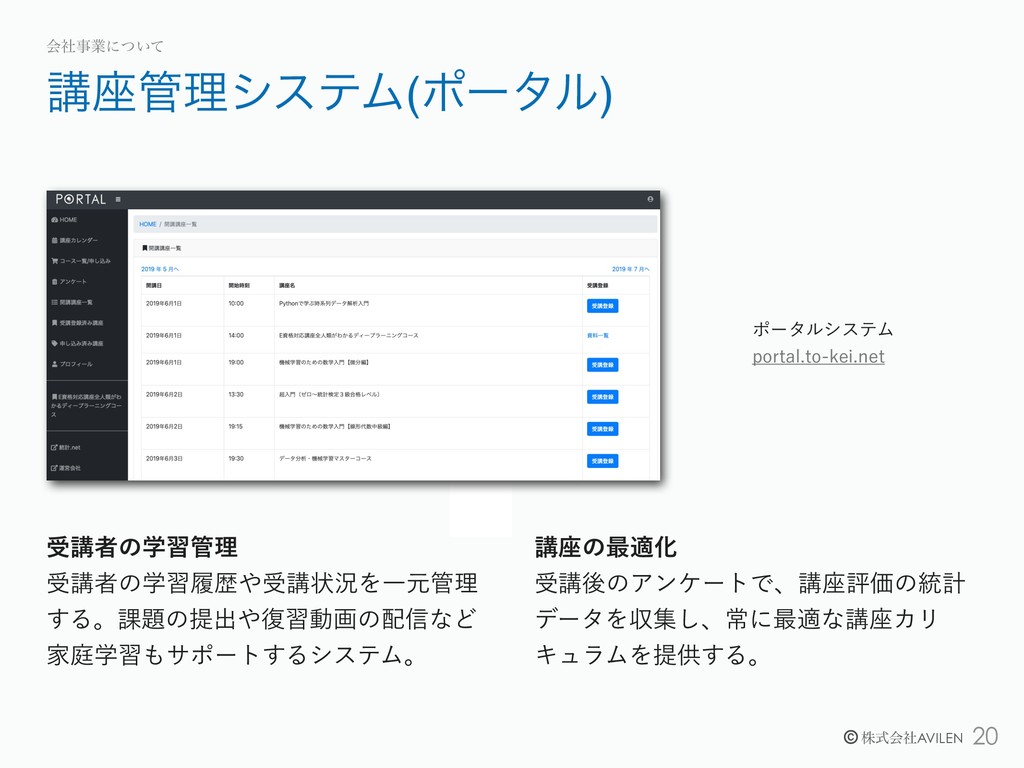
Task: Open the user account icon in the top bar
Action: click(650, 199)
